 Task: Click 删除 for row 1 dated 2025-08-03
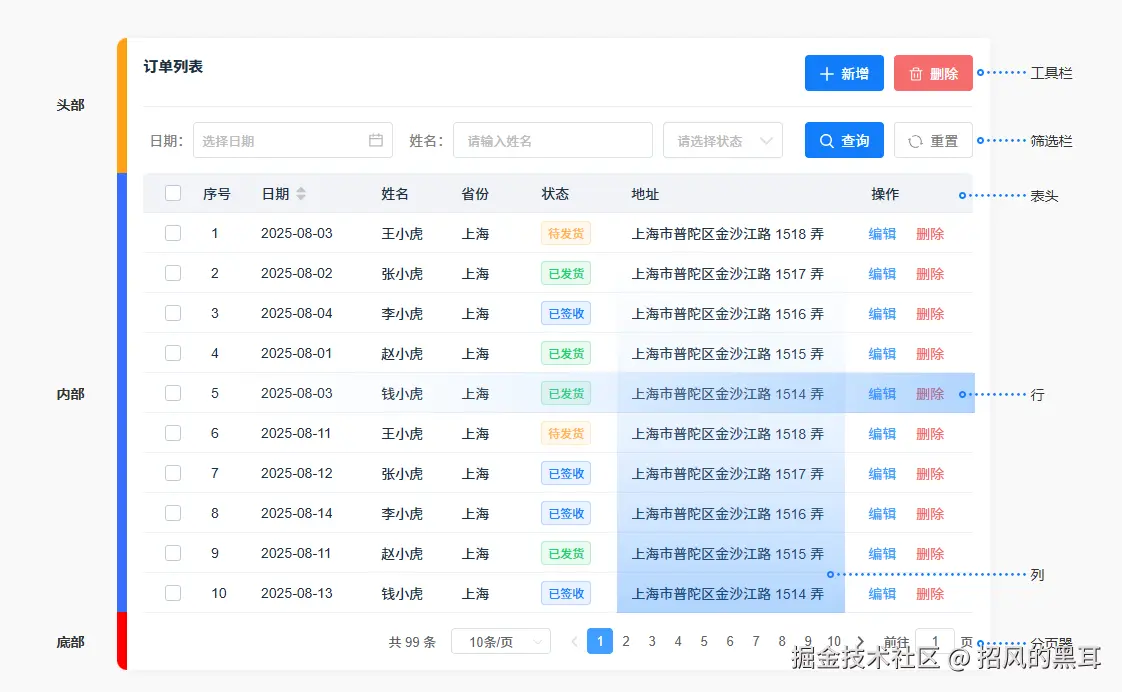point(930,233)
